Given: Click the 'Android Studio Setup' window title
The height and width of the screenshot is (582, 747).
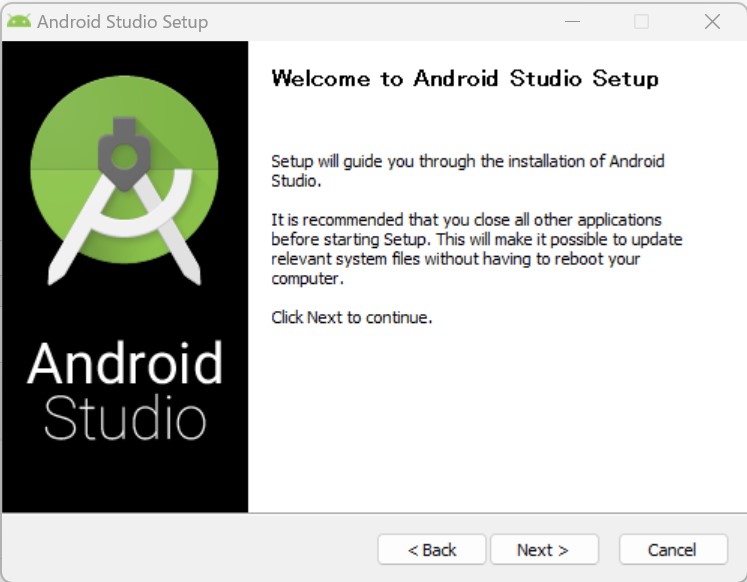Looking at the screenshot, I should 122,22.
